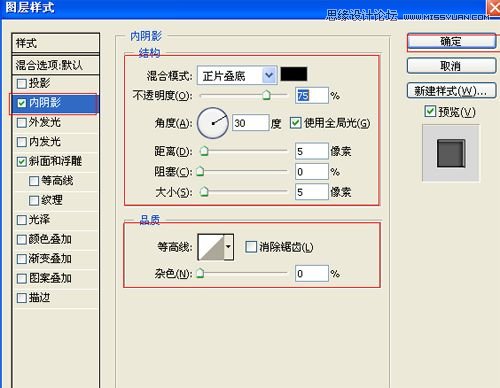Click the 确定 OK button

tap(452, 42)
